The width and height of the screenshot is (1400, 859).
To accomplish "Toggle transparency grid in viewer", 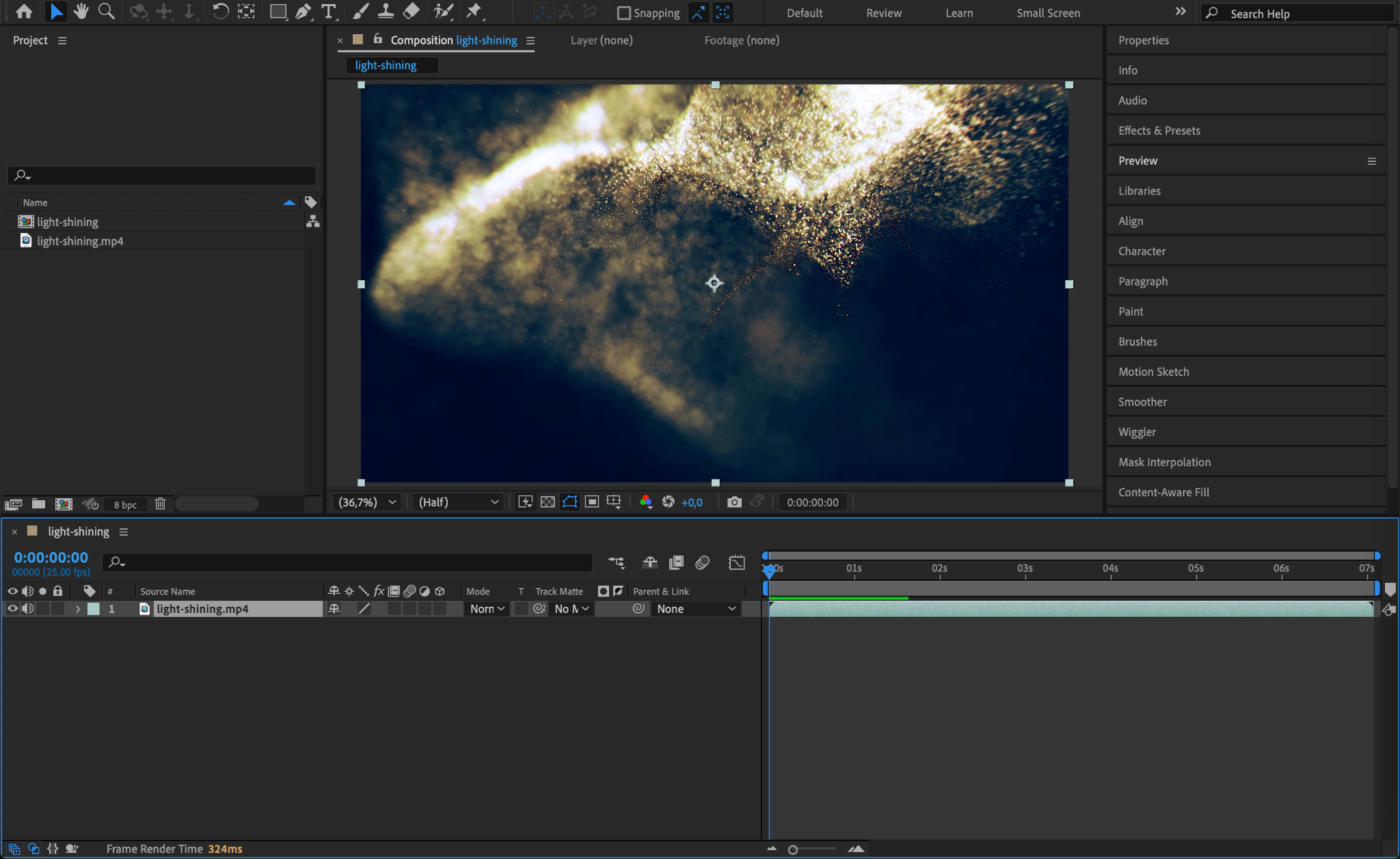I will [548, 502].
